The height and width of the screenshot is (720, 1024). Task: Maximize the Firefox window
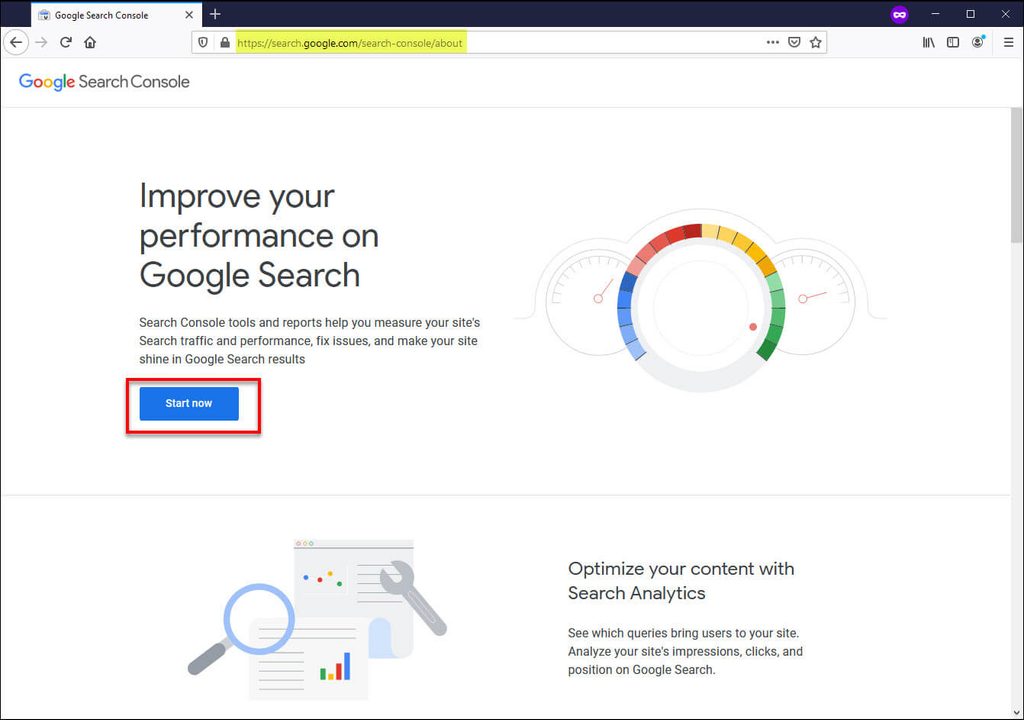(970, 14)
